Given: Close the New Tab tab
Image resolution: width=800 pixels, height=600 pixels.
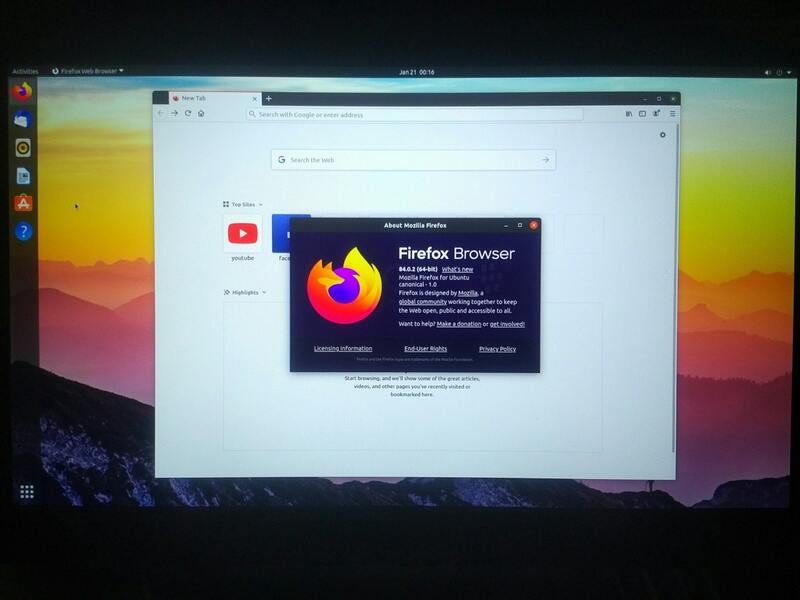Looking at the screenshot, I should 255,98.
